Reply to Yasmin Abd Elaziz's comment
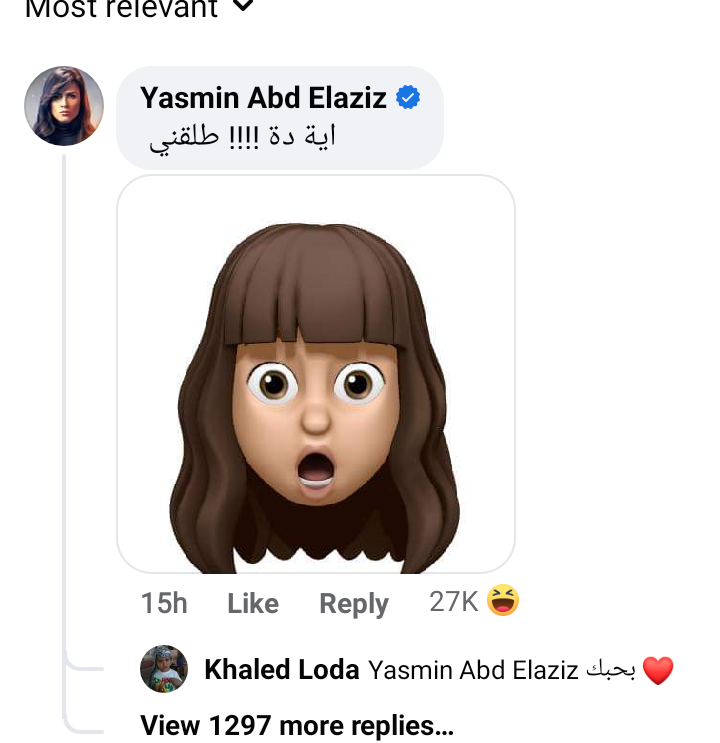The image size is (720, 743). [353, 603]
